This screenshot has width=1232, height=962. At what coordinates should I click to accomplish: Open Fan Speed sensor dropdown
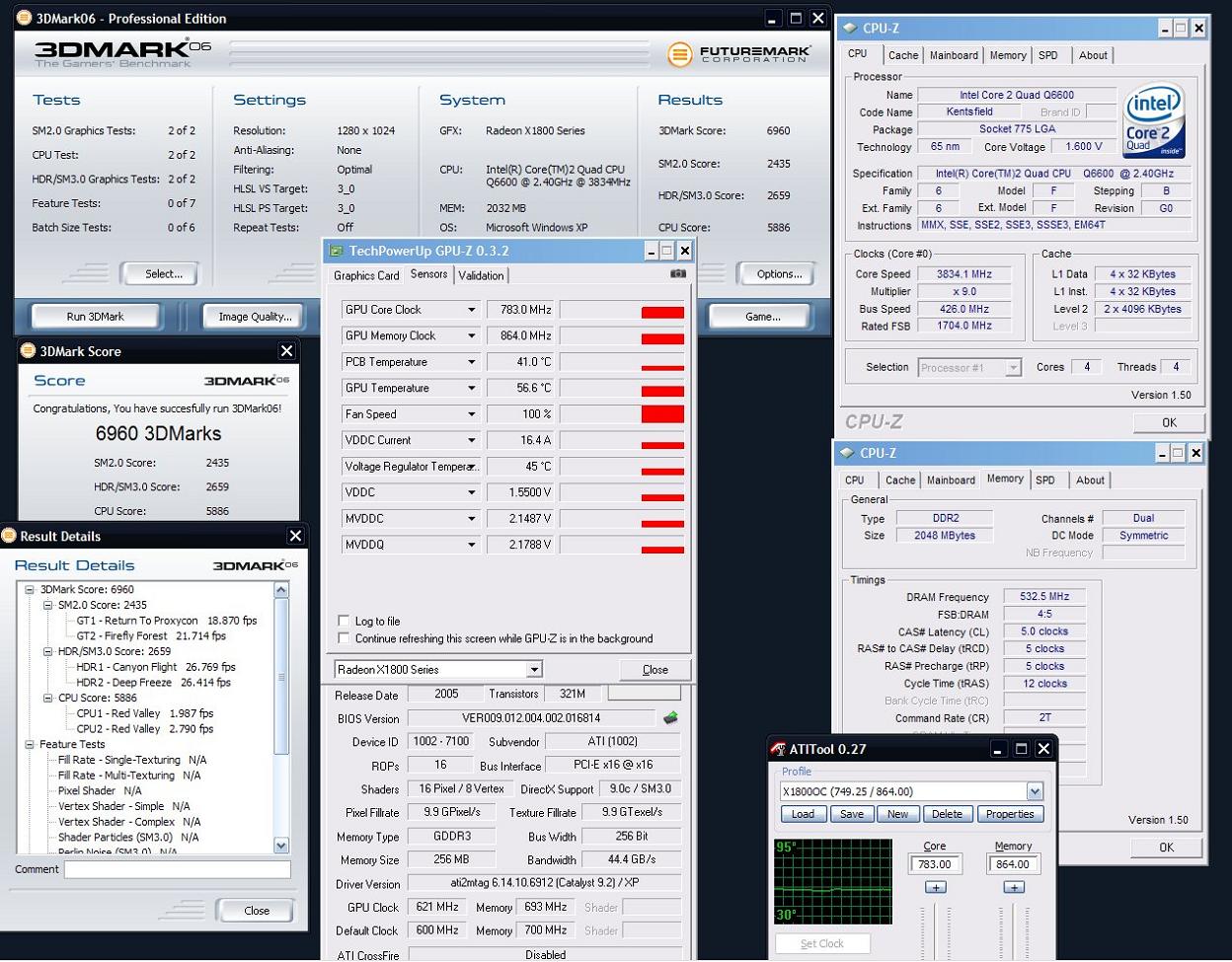472,414
